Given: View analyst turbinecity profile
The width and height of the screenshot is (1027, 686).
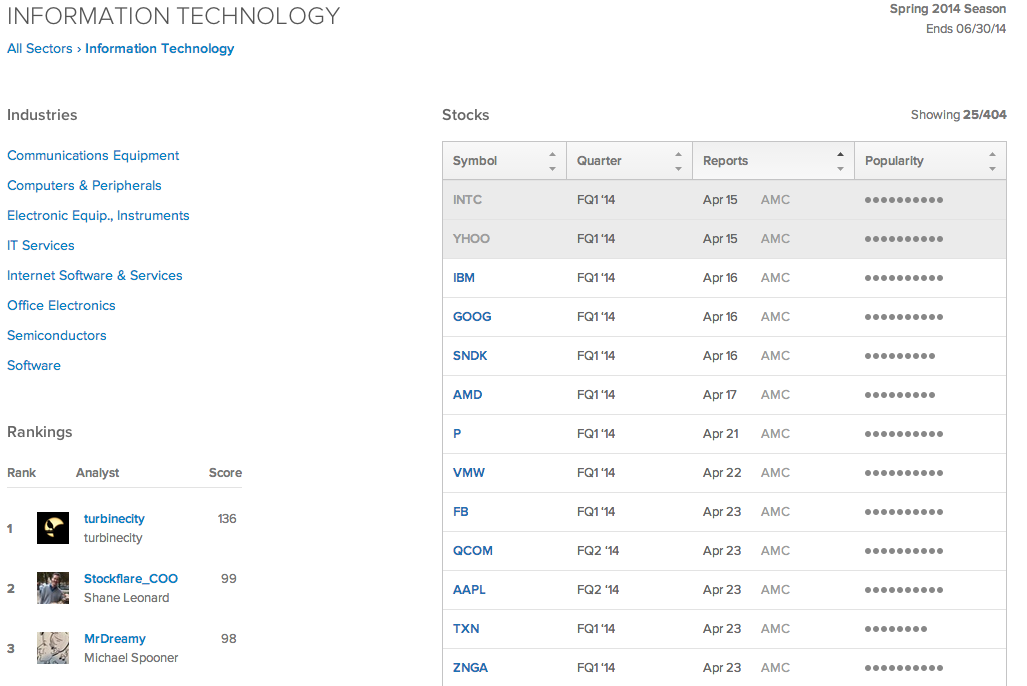Looking at the screenshot, I should (x=114, y=519).
